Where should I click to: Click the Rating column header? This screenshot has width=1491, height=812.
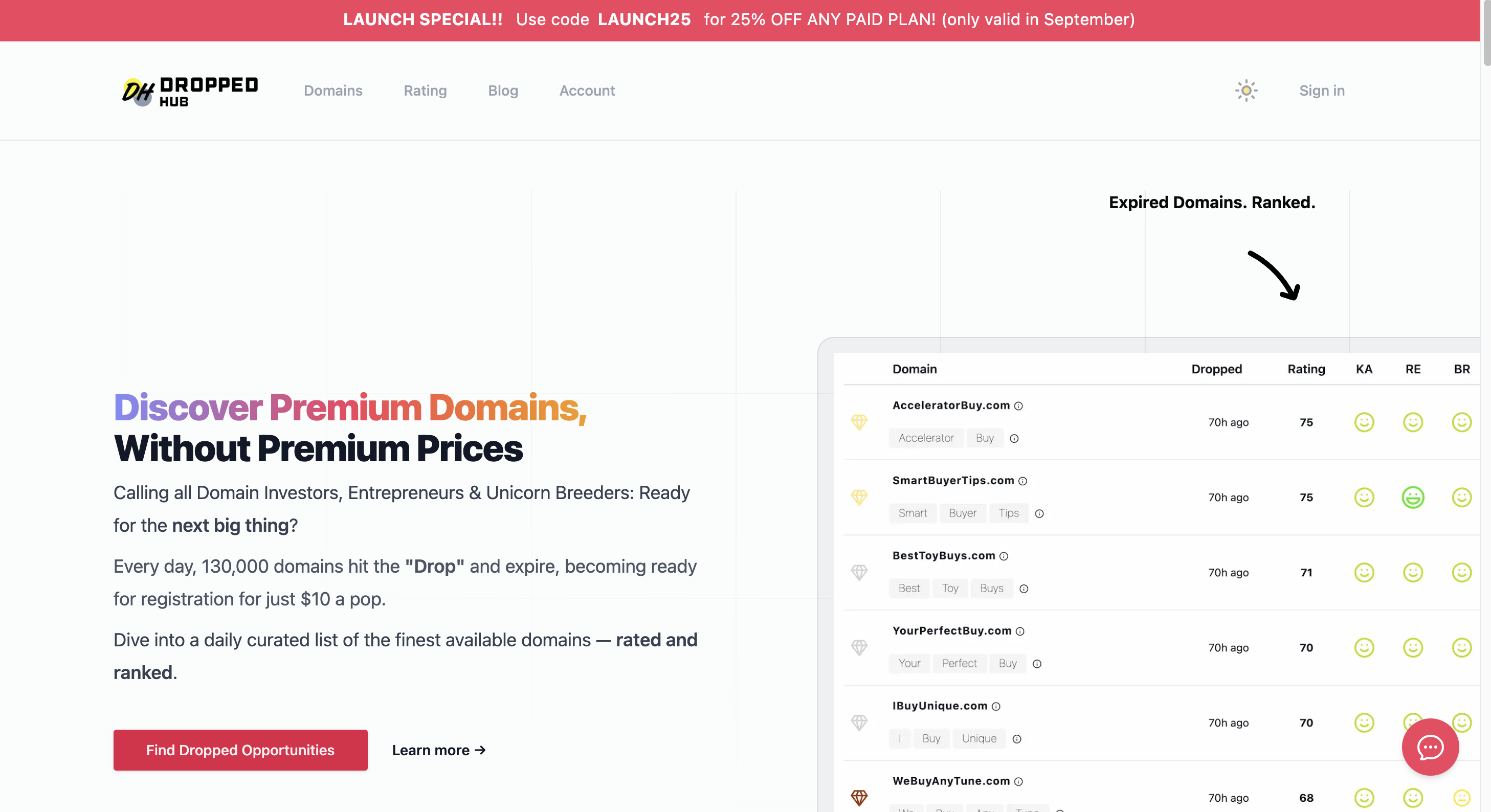point(1306,369)
